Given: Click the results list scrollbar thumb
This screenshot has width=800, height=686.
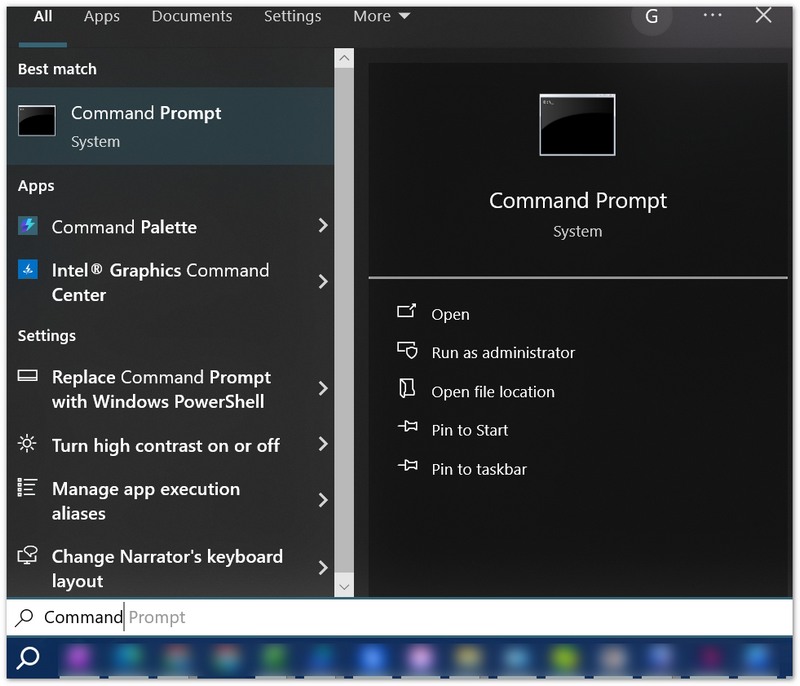Looking at the screenshot, I should point(344,320).
